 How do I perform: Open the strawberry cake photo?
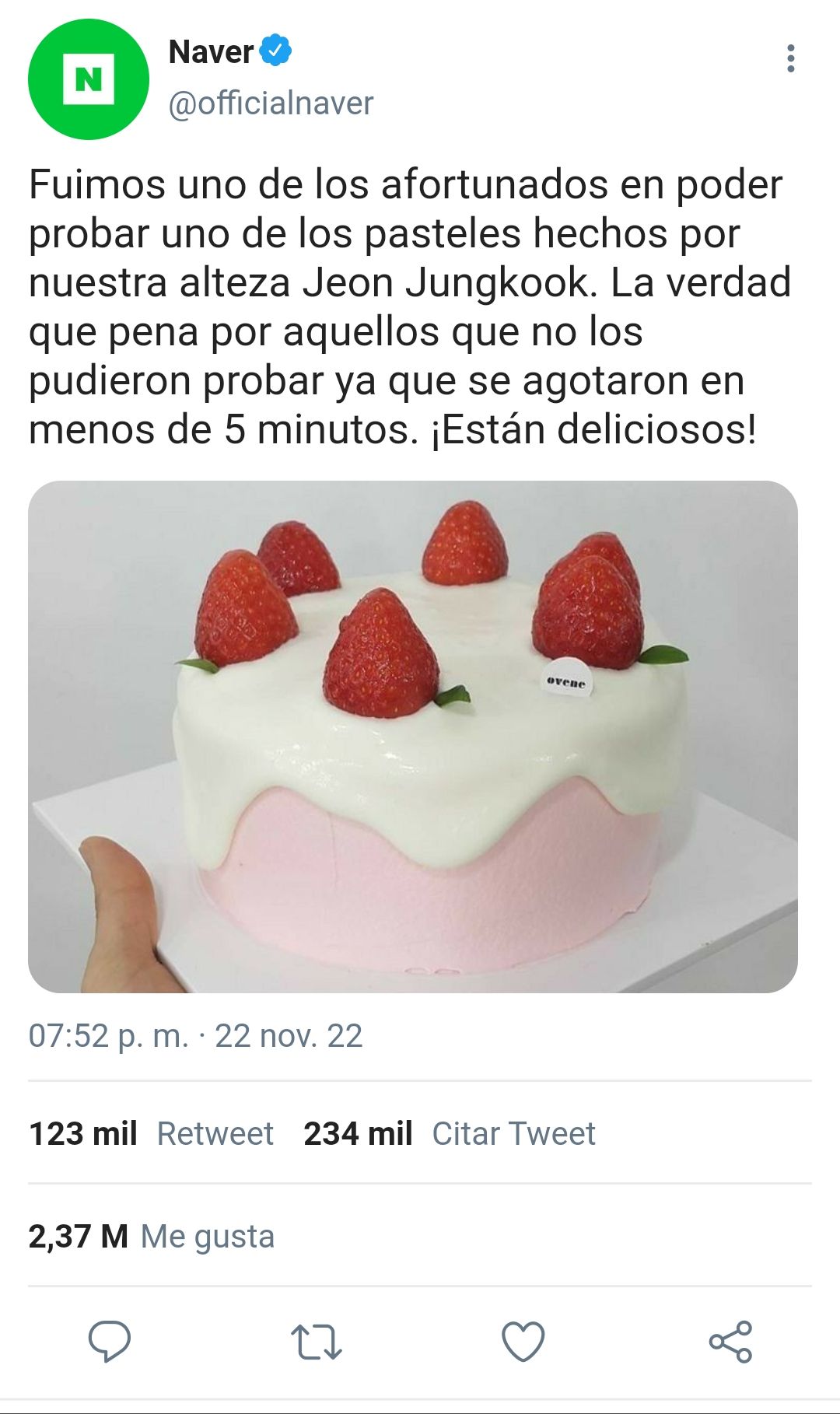click(x=413, y=737)
